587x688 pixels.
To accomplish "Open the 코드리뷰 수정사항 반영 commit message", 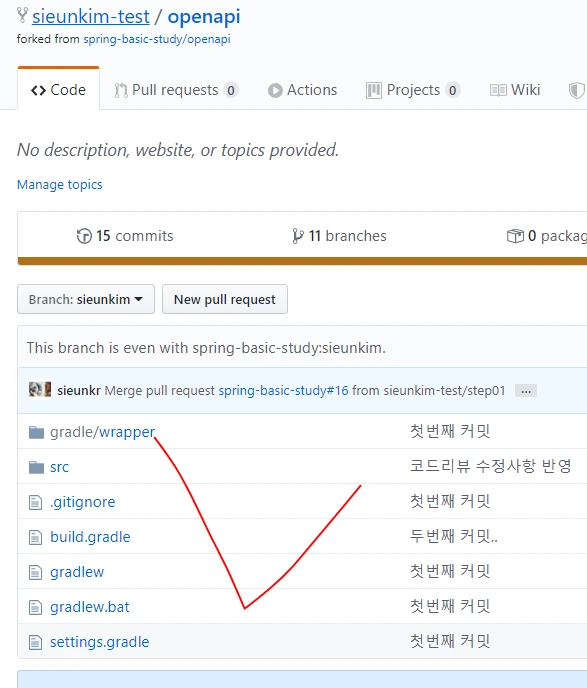I will (490, 466).
